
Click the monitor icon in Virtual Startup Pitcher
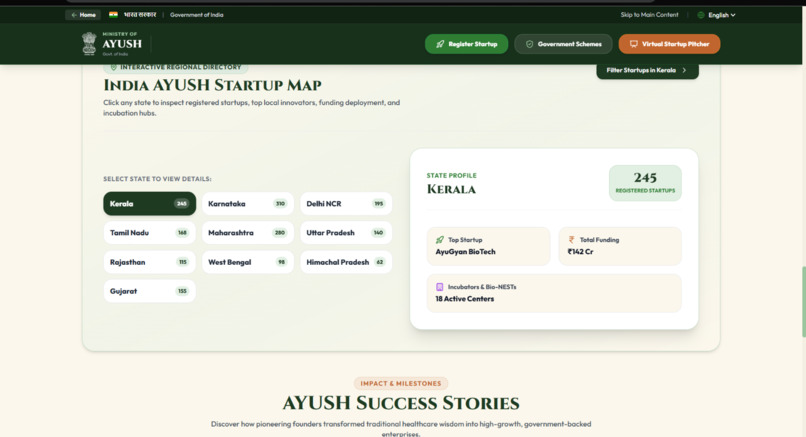pyautogui.click(x=634, y=44)
